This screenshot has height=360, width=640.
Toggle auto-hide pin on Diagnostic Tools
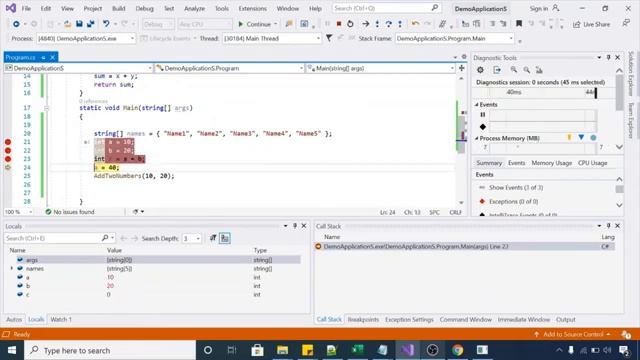pyautogui.click(x=609, y=58)
